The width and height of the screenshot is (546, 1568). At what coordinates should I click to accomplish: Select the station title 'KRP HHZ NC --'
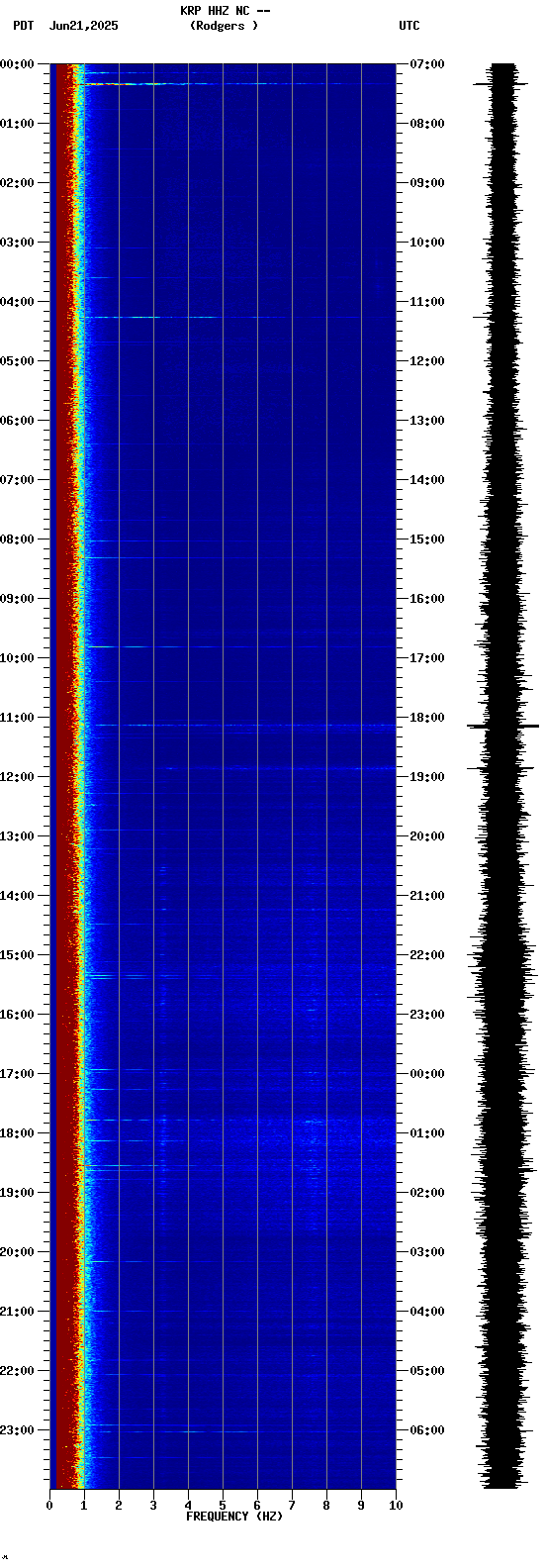click(x=225, y=11)
